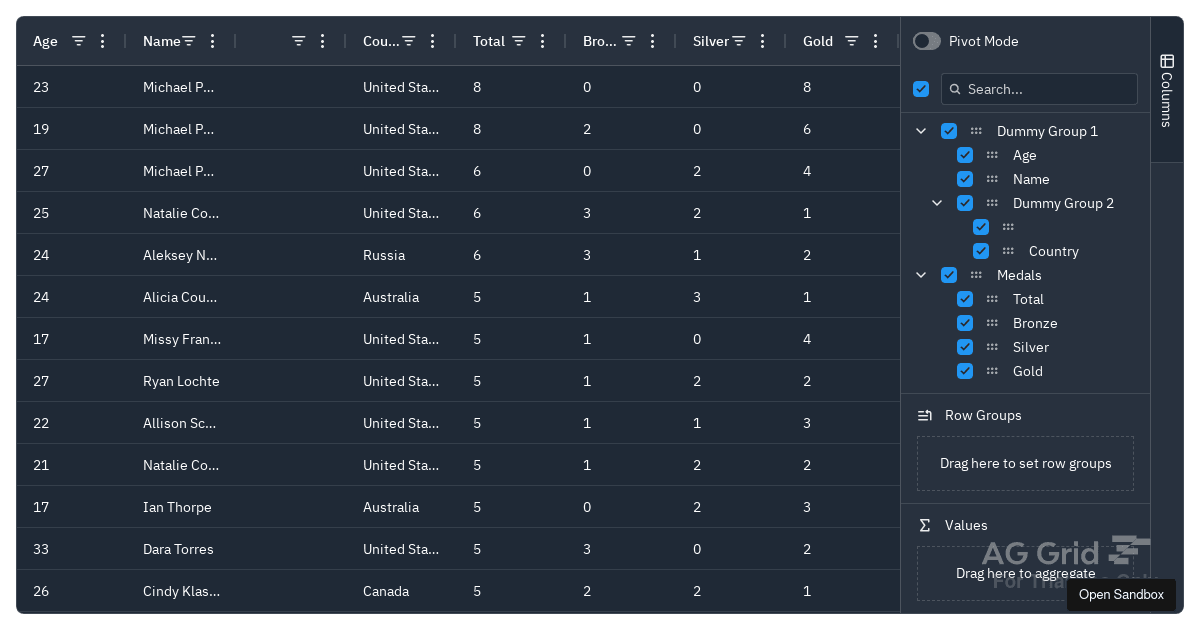Open the Age column filter icon

(x=78, y=41)
